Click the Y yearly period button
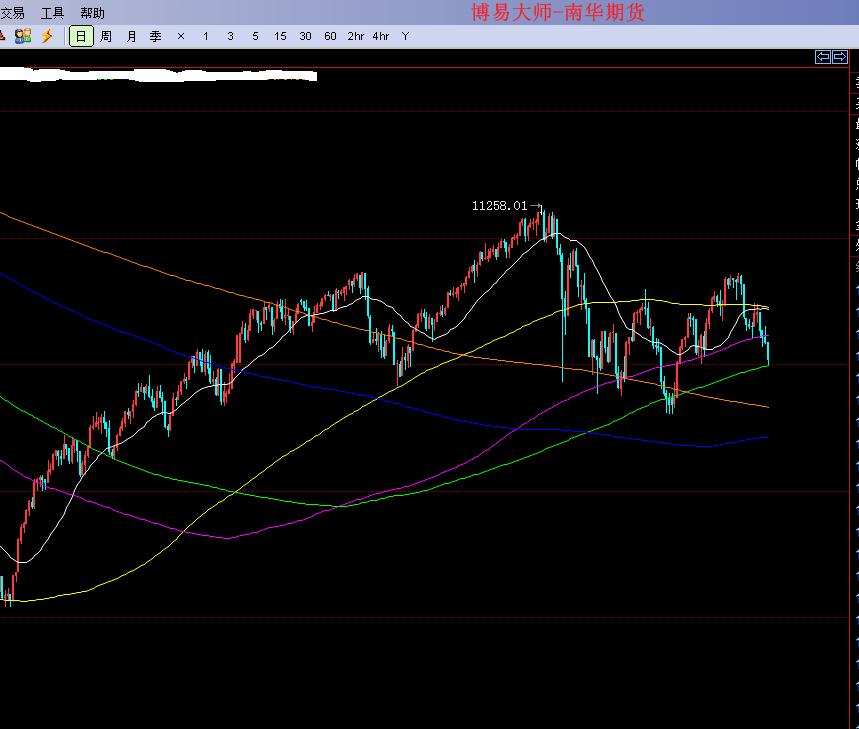The width and height of the screenshot is (859, 729). click(405, 36)
